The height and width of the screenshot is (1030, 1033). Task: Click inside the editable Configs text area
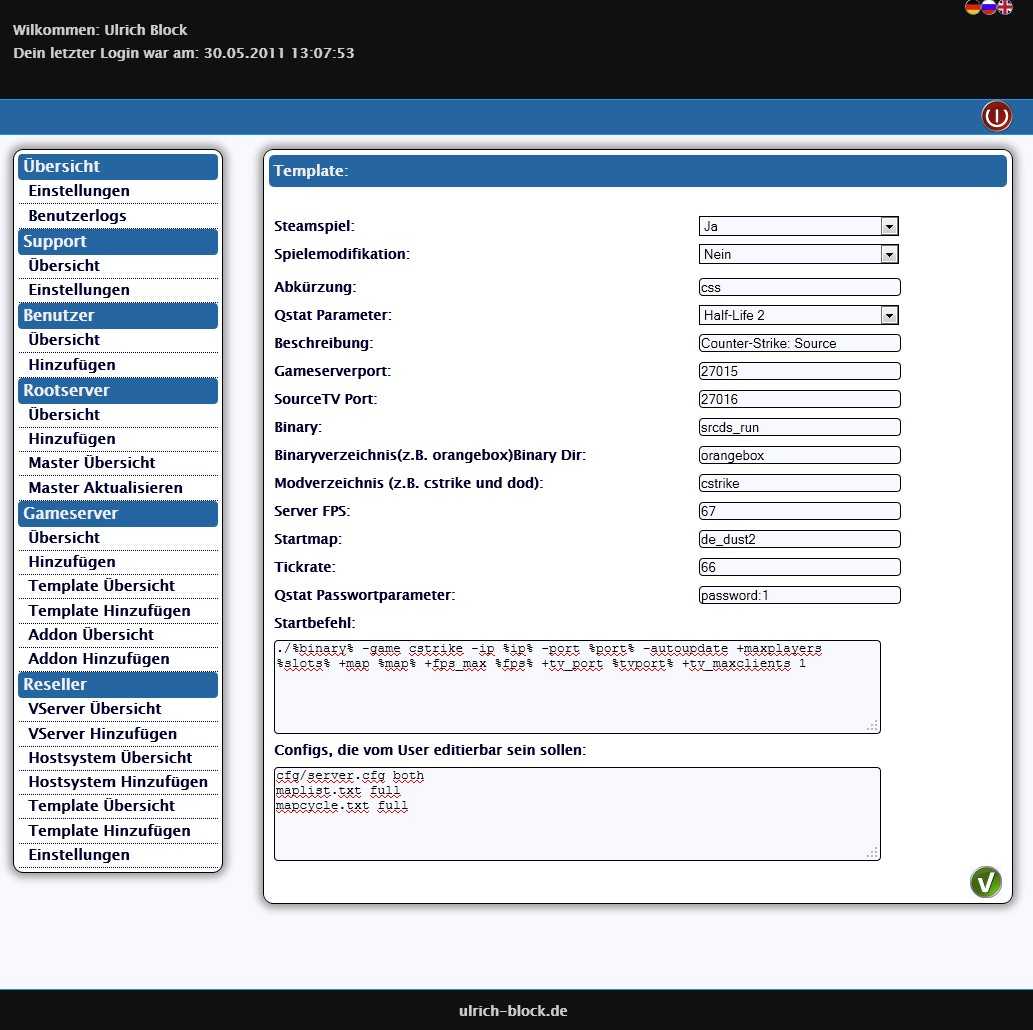point(577,814)
